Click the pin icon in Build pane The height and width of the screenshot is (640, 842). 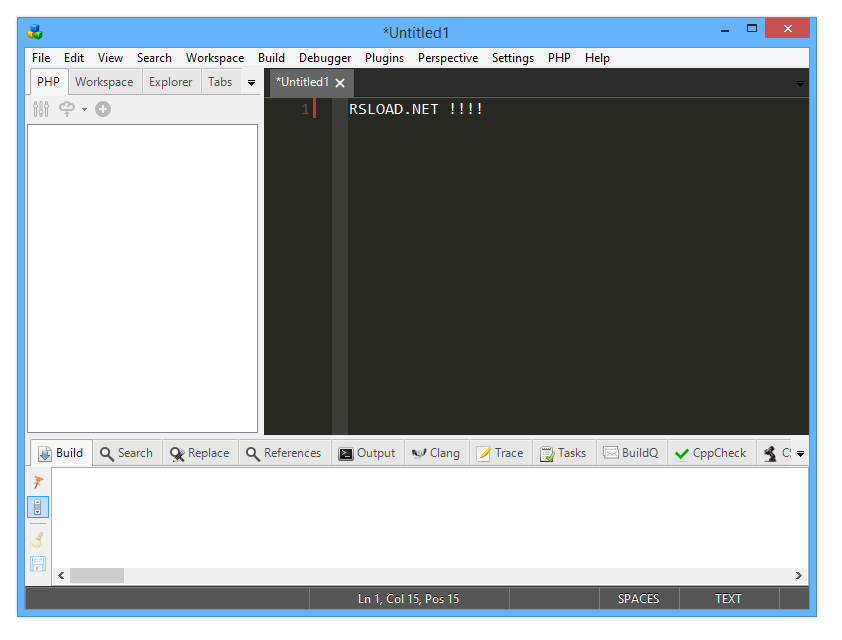click(38, 482)
